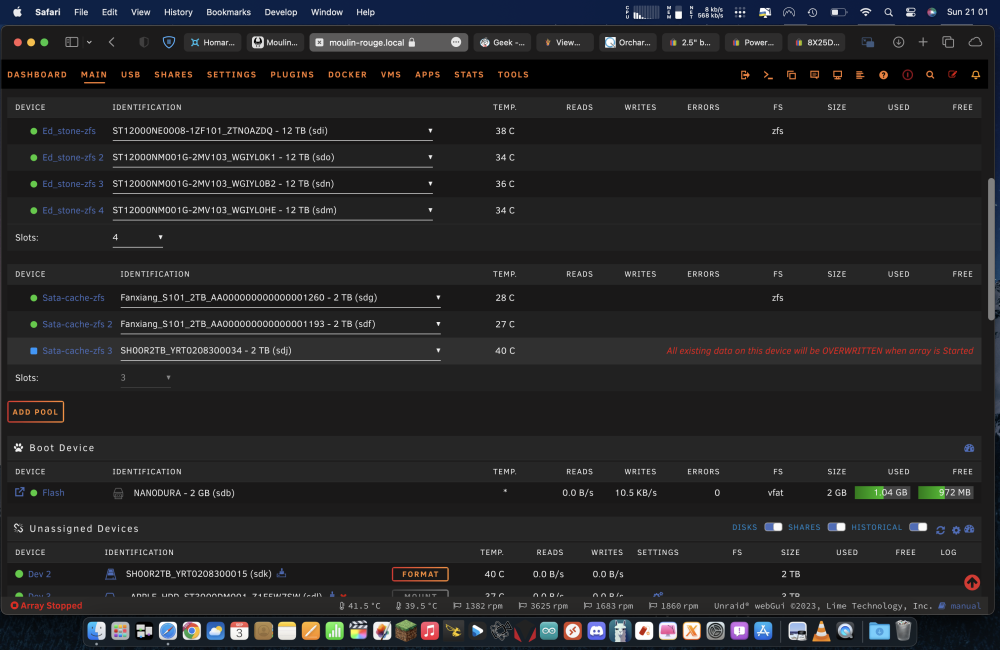Go to the DASHBOARD tab
The width and height of the screenshot is (1000, 650).
point(37,75)
